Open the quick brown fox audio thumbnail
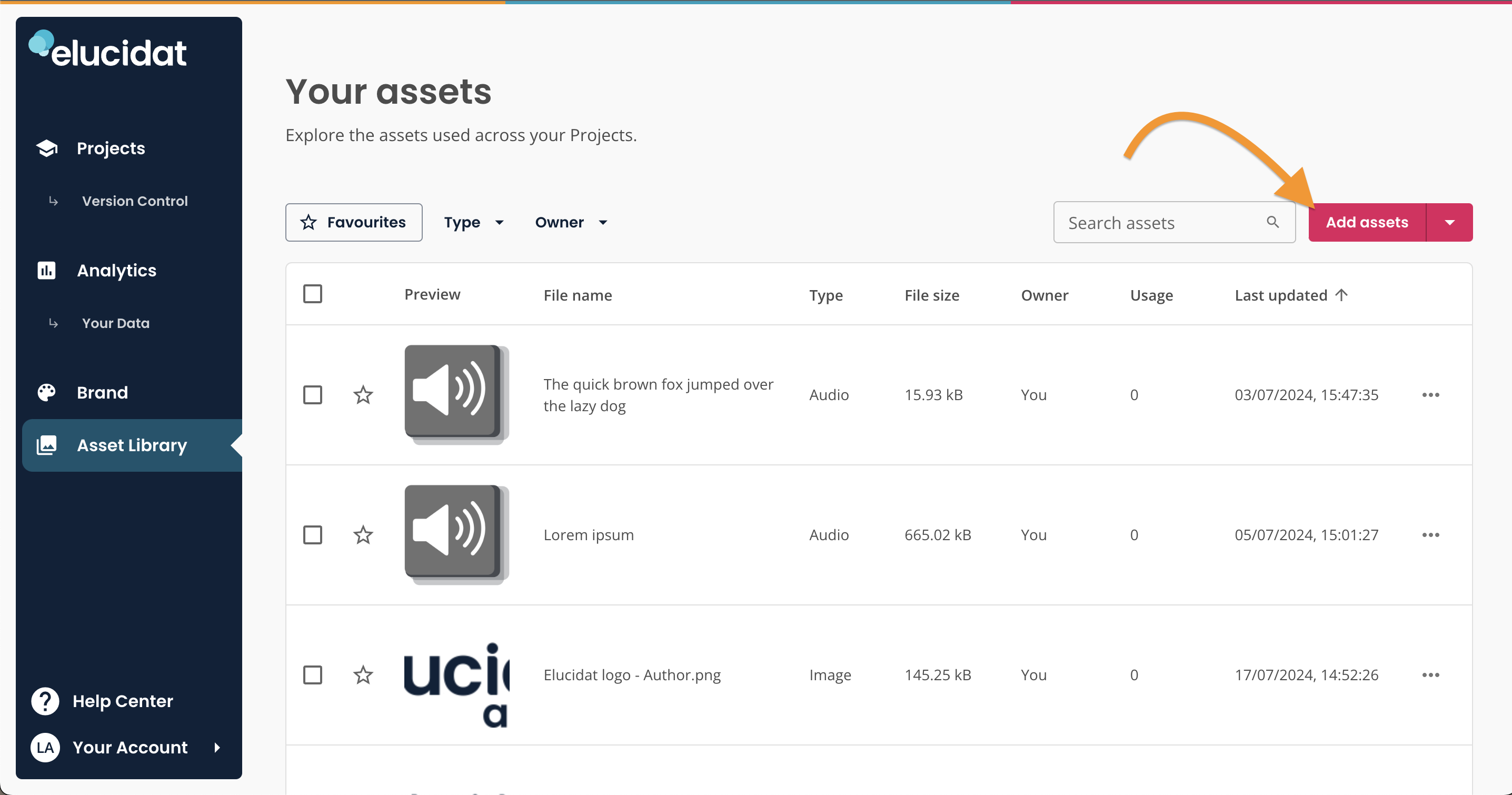 (456, 394)
